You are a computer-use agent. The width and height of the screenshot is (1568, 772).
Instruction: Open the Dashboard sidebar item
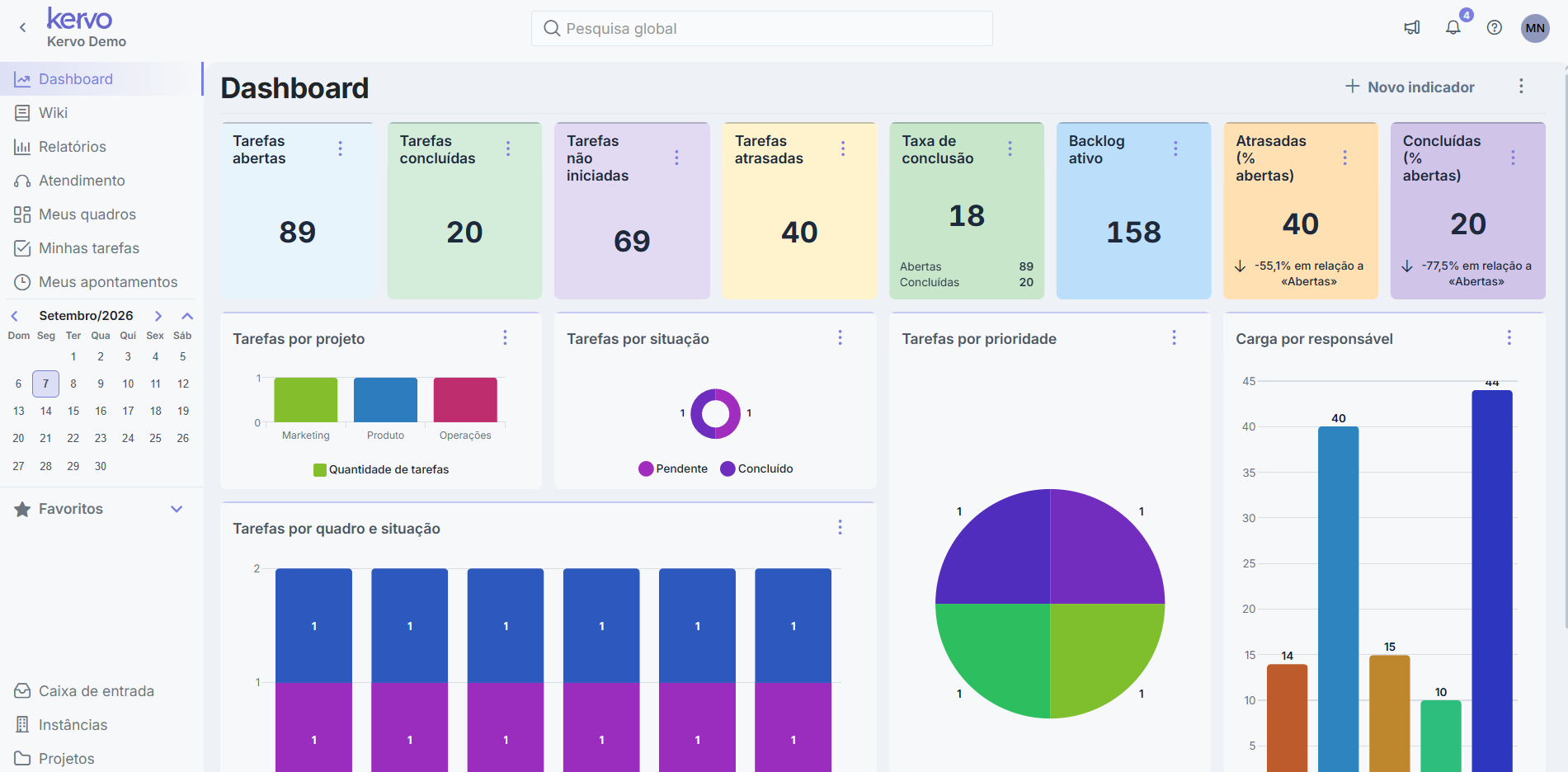coord(101,79)
